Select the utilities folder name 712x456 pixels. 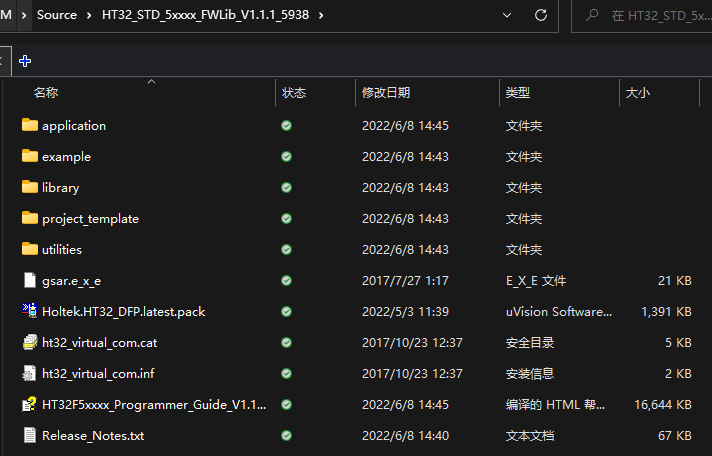coord(62,250)
